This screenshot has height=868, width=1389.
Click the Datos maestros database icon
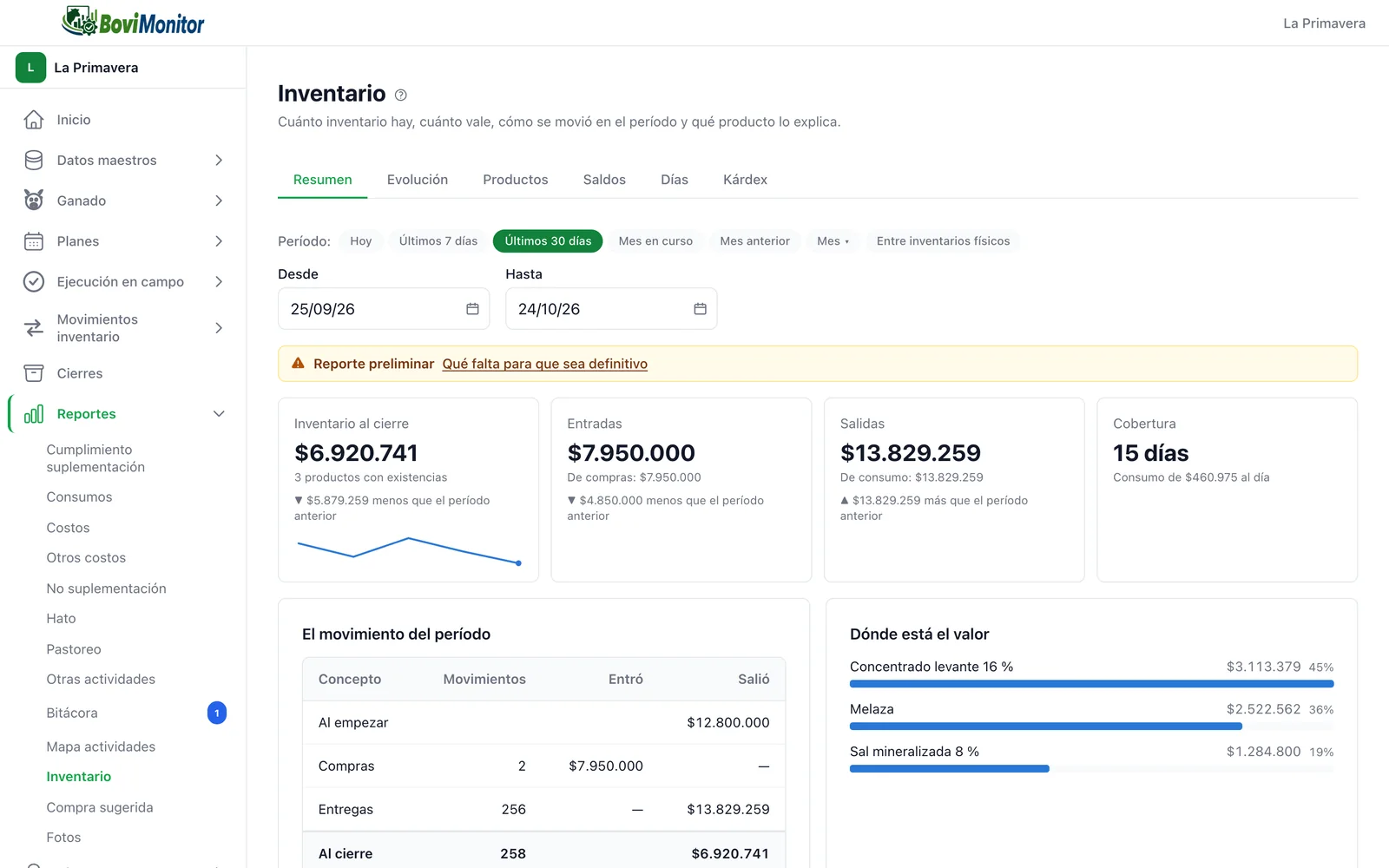point(34,160)
